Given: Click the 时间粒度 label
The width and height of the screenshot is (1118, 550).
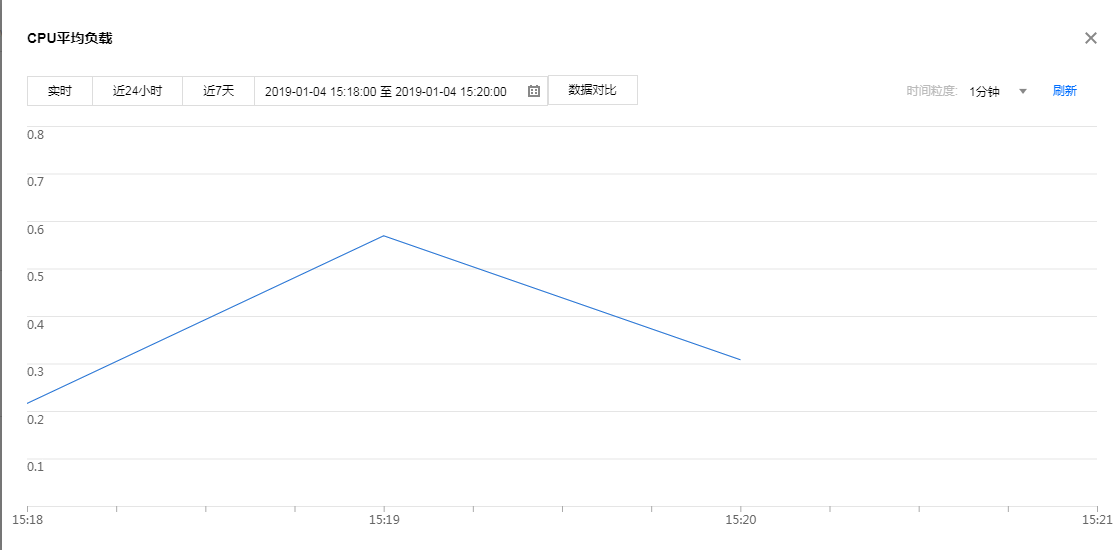Looking at the screenshot, I should (932, 91).
